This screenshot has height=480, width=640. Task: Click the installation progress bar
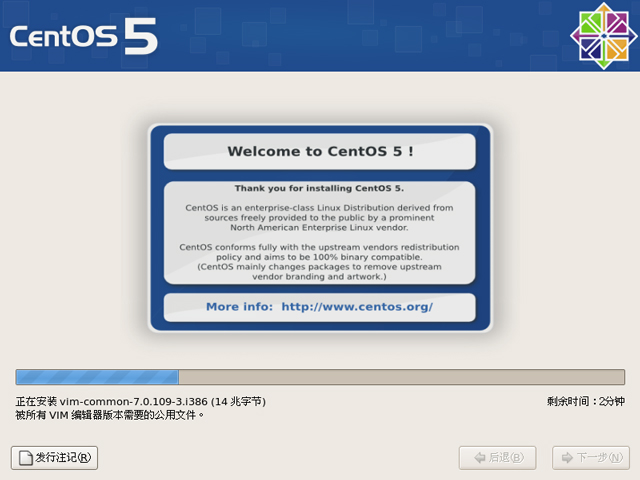(x=320, y=377)
